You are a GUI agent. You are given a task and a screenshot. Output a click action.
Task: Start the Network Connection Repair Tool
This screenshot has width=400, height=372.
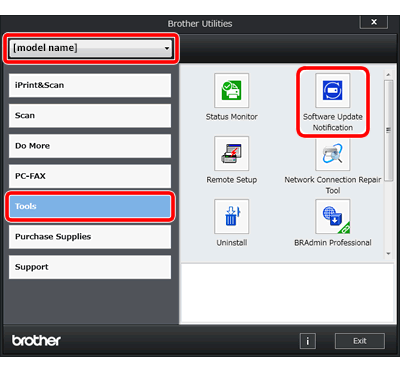tap(333, 154)
